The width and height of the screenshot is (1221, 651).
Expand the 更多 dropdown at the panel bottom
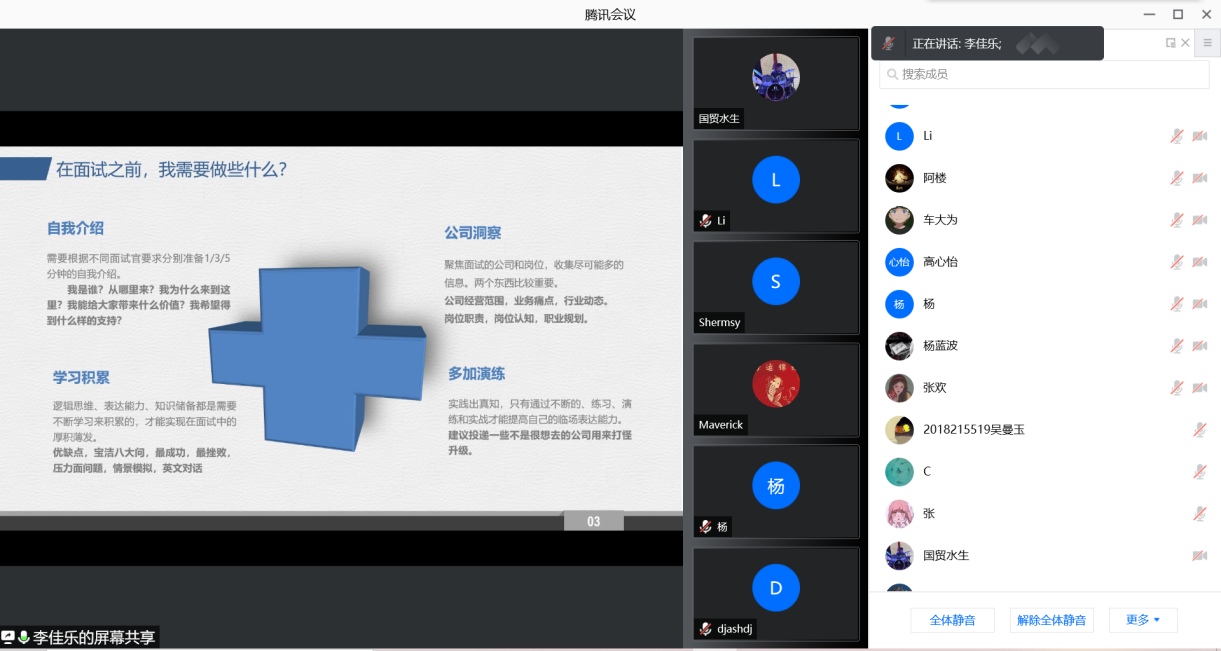1142,620
